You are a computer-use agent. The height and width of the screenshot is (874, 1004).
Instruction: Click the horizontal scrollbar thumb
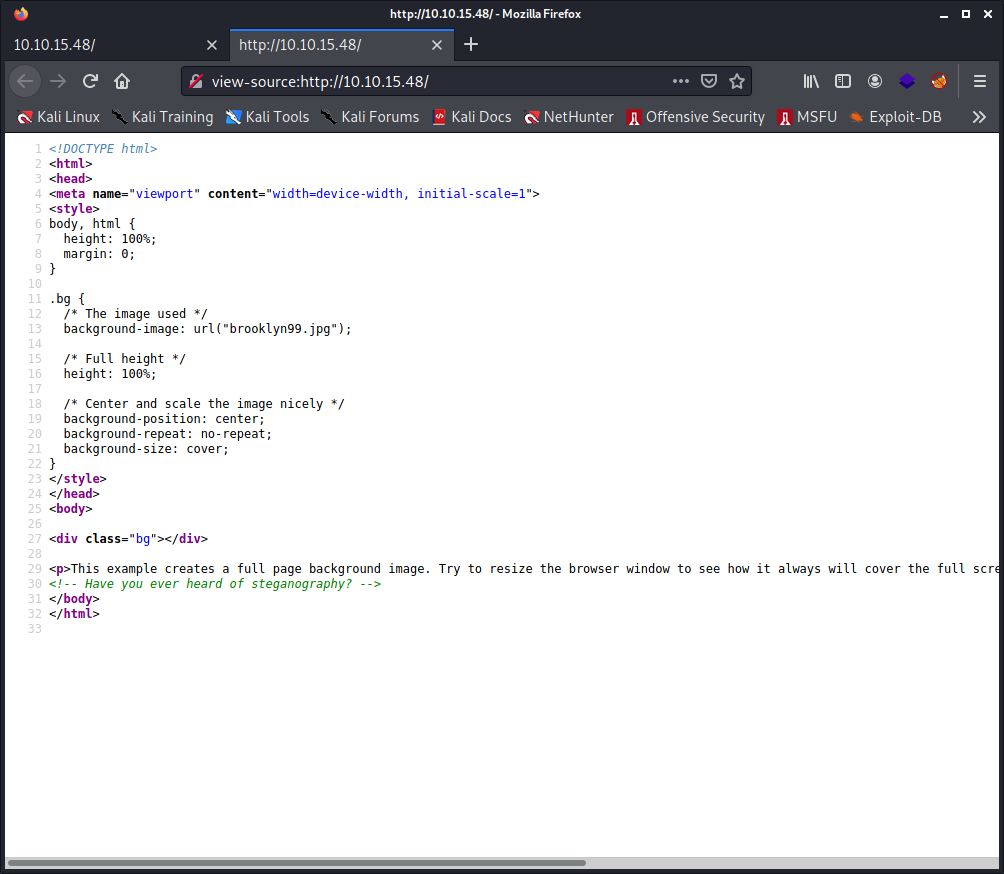[x=296, y=862]
